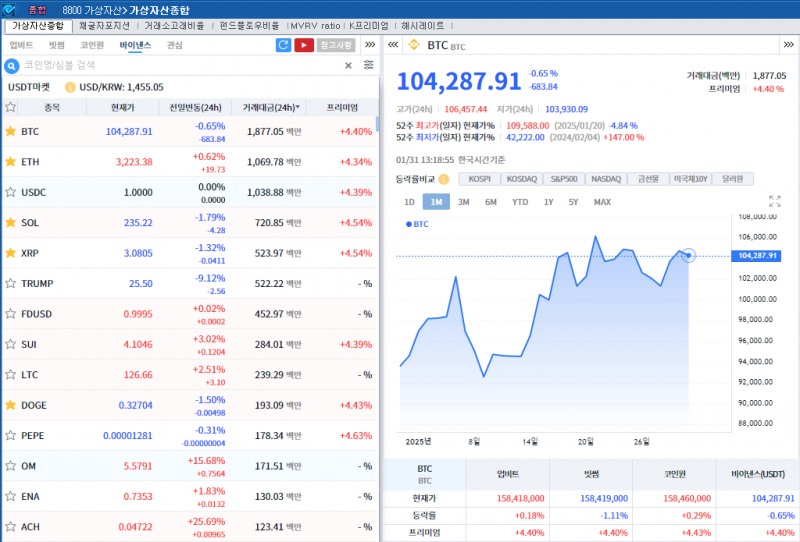Compare with 금선물 button

coord(648,179)
